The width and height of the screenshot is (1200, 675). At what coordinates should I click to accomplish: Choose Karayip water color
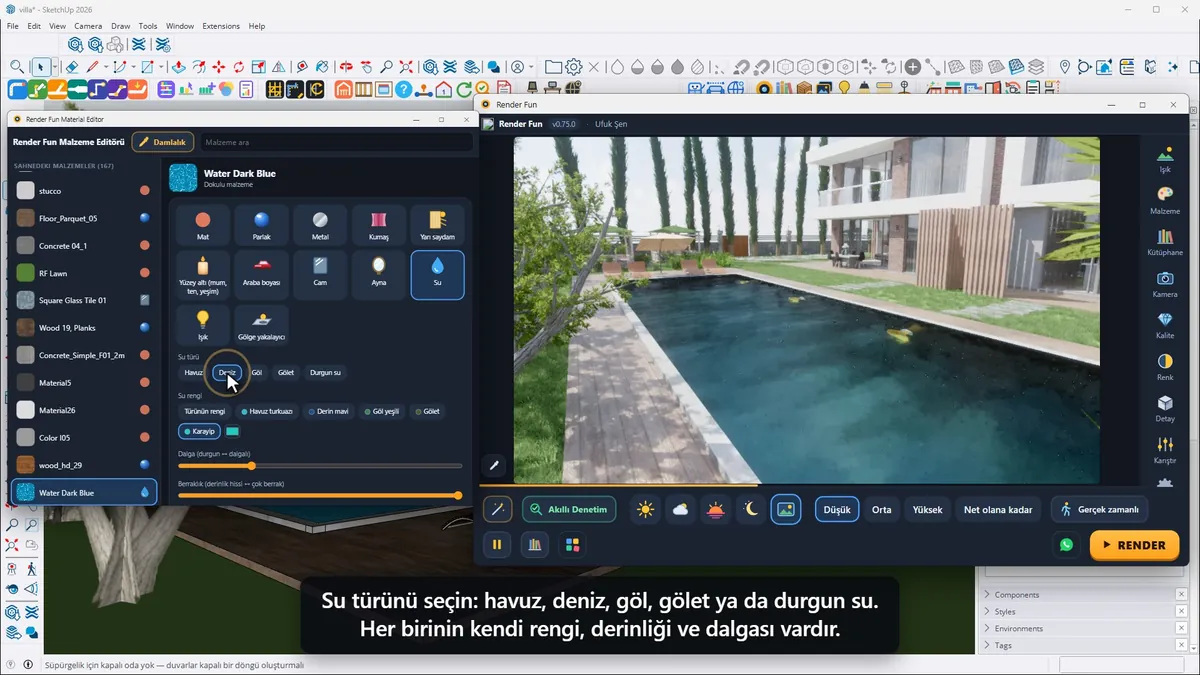[199, 431]
